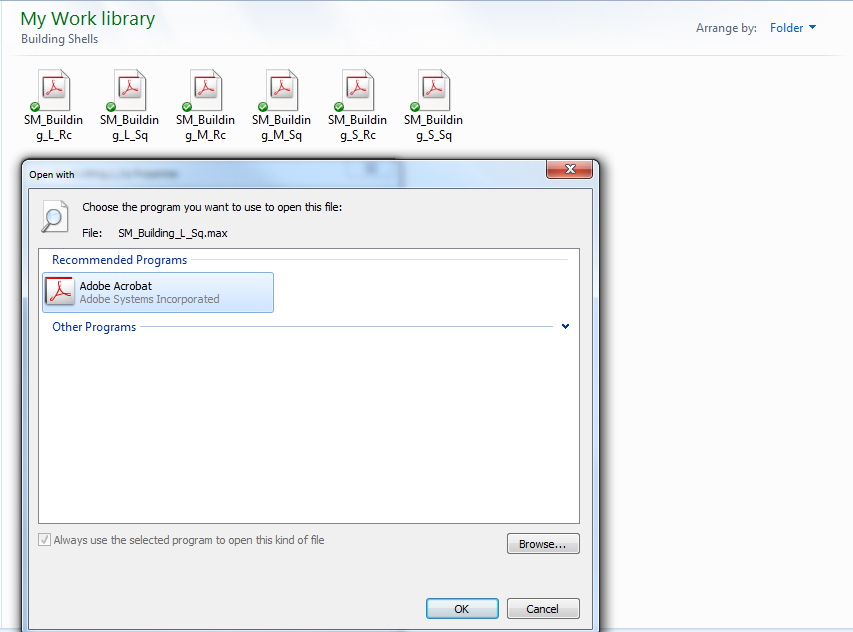Image resolution: width=853 pixels, height=632 pixels.
Task: Click the Adobe Acrobat program icon
Action: (x=59, y=291)
